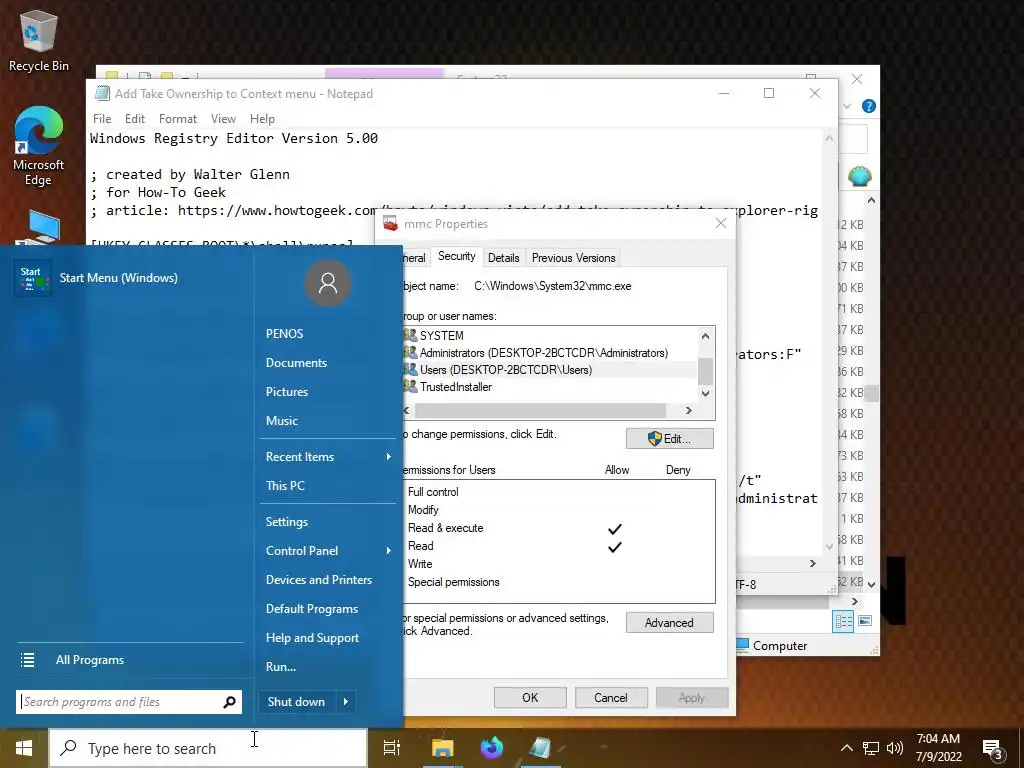Open Notepad Edit menu
Viewport: 1024px width, 768px height.
(135, 119)
